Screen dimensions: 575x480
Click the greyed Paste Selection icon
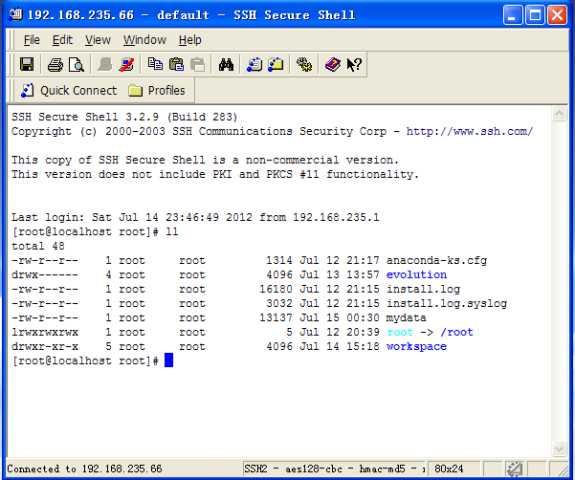tap(198, 65)
